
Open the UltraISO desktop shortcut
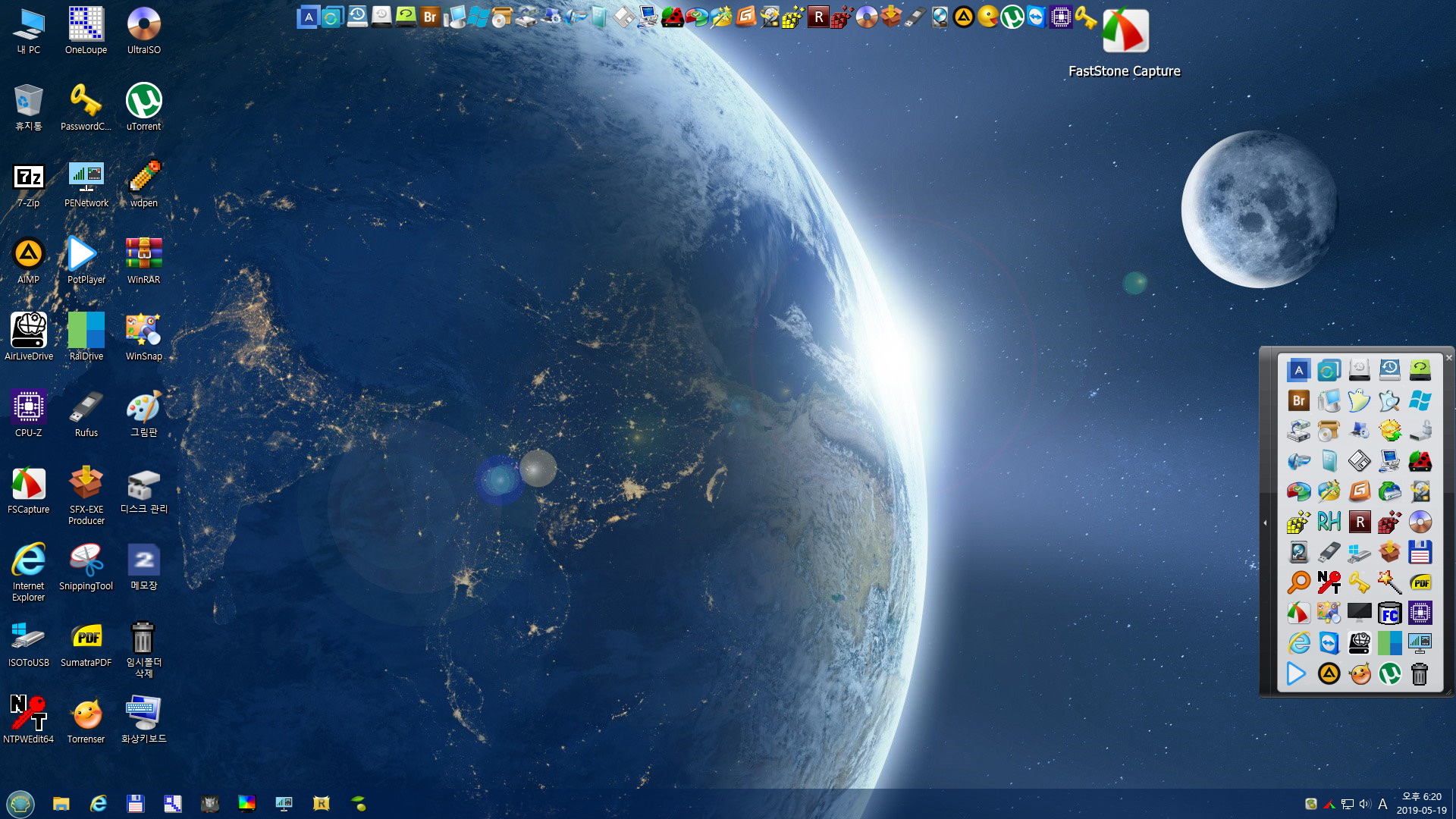click(143, 32)
